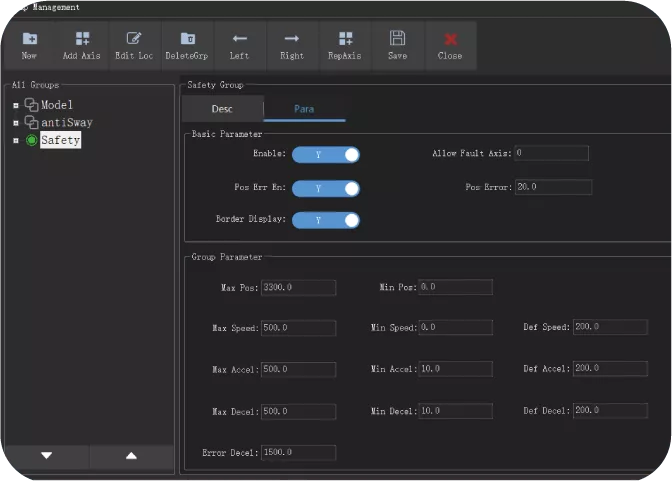This screenshot has width=672, height=483.
Task: Click the Max Decel input field
Action: coord(298,411)
